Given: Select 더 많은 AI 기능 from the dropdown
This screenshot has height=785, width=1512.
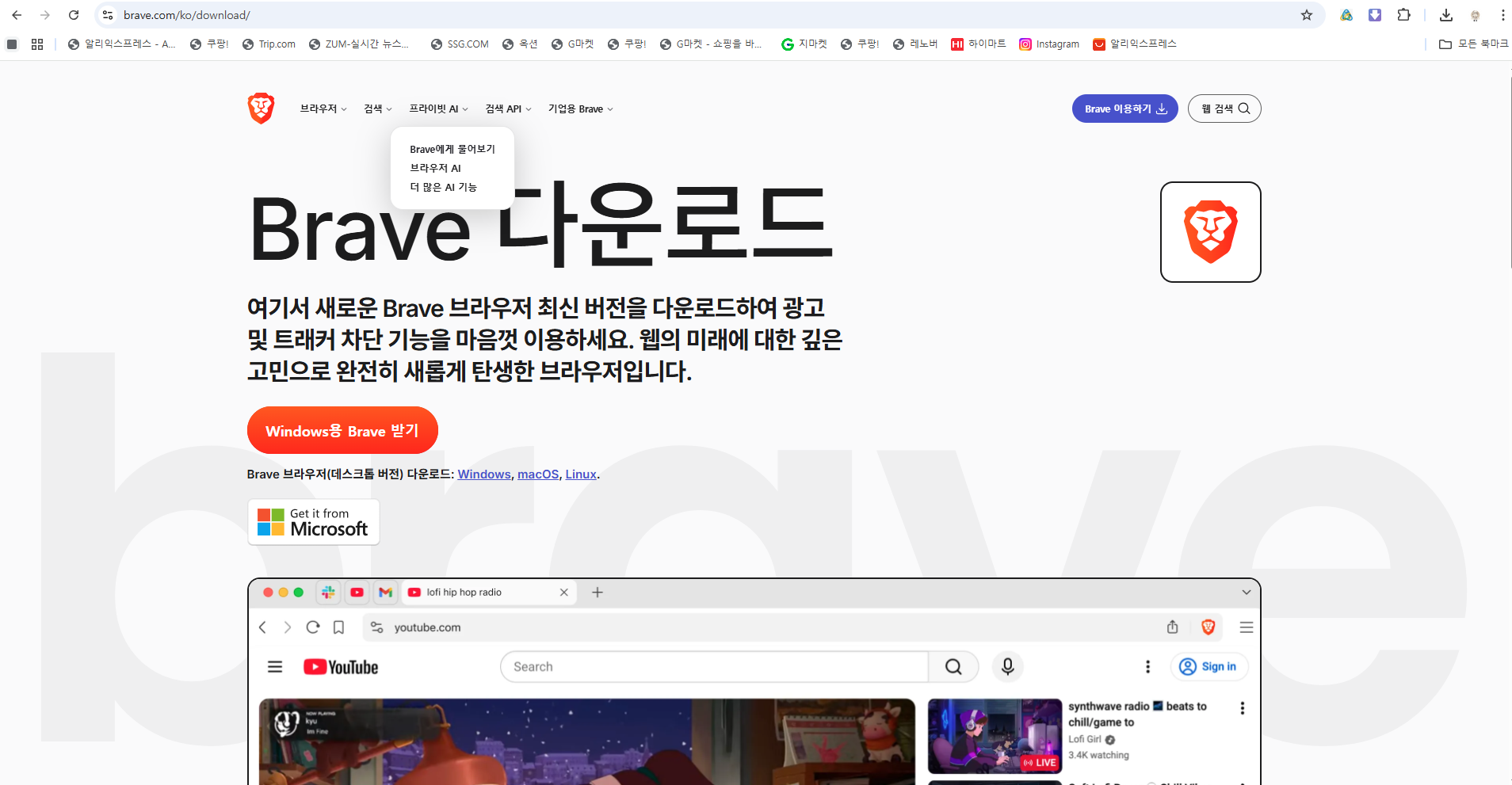Looking at the screenshot, I should [x=443, y=187].
